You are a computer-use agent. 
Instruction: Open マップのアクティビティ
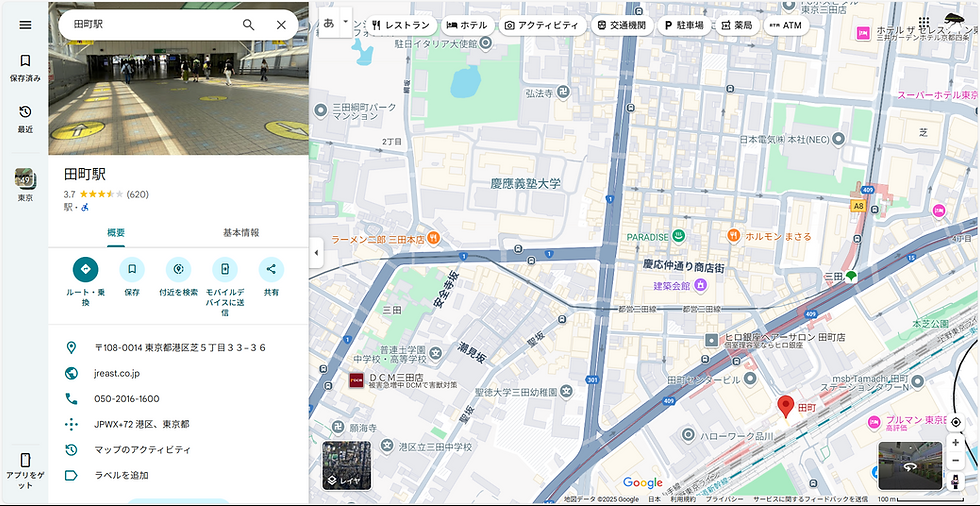(179, 450)
